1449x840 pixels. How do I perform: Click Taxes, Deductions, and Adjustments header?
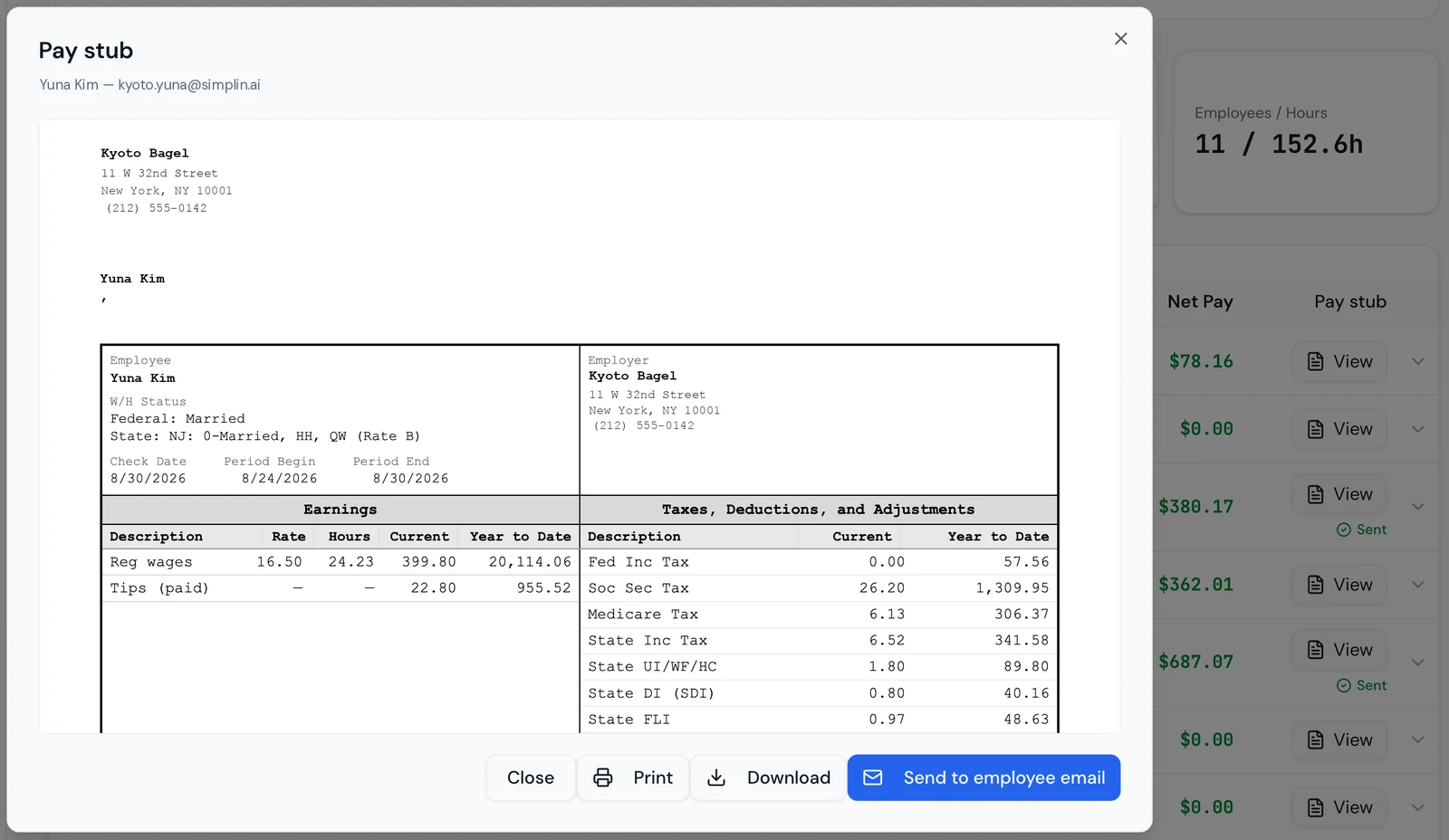click(x=819, y=510)
